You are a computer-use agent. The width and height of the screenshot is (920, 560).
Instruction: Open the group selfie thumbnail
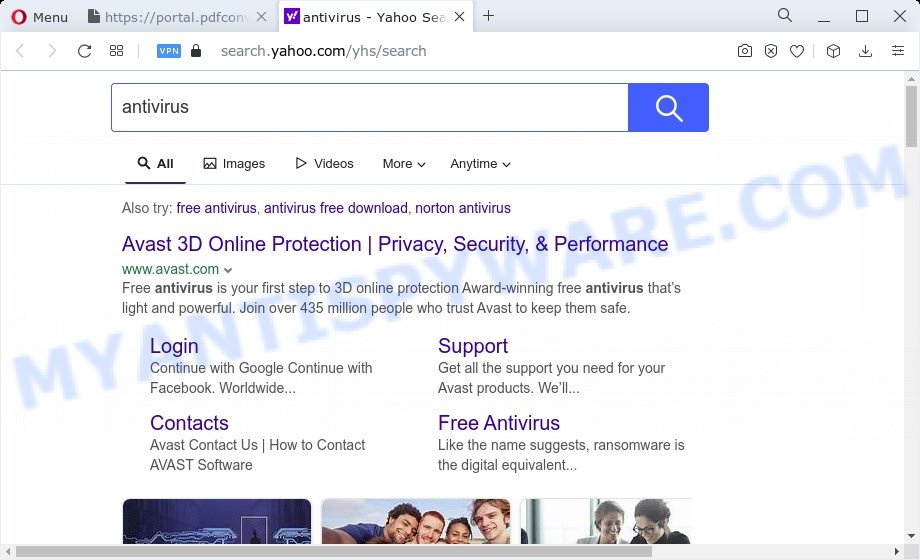(x=416, y=521)
